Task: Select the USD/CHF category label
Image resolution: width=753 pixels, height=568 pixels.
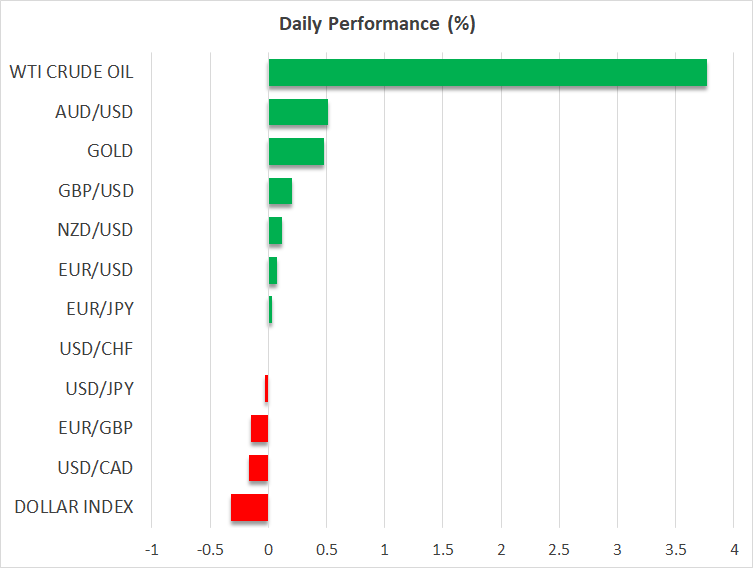Action: [97, 349]
